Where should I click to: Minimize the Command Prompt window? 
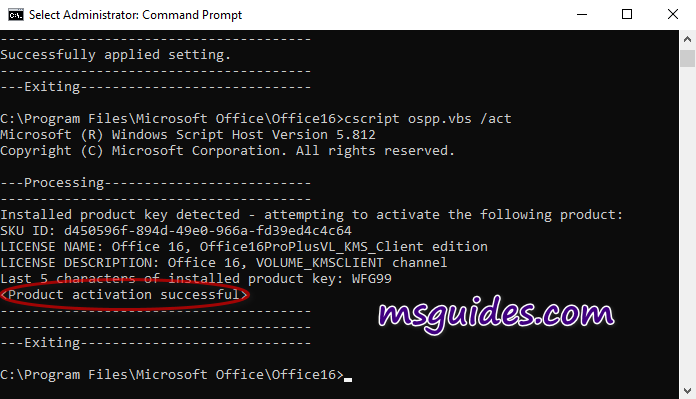[582, 15]
